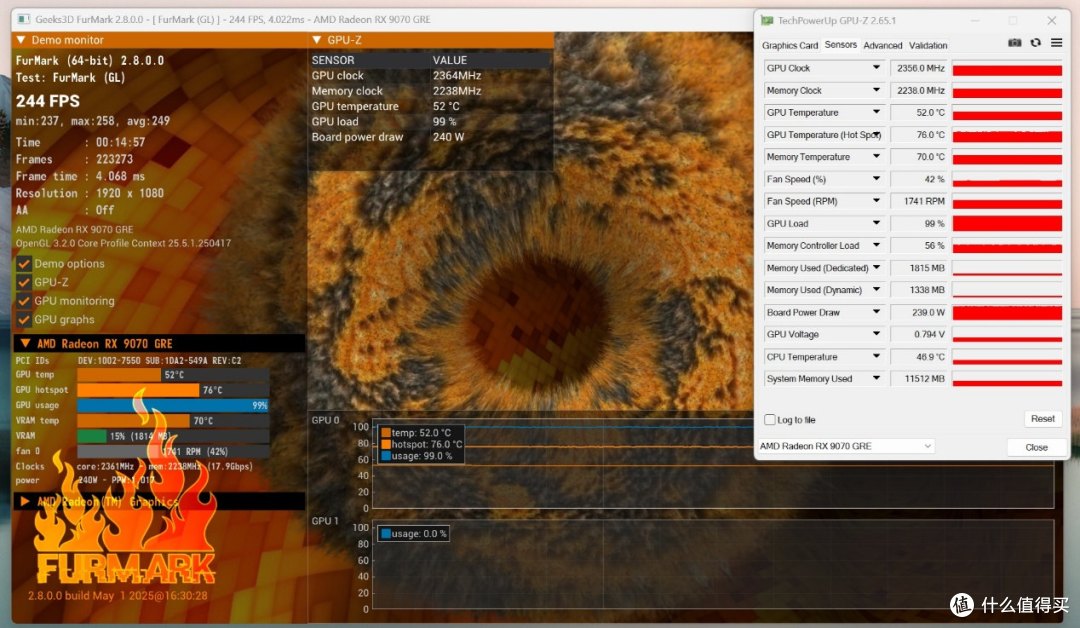Click the GPU Clock red graph bar

point(1007,68)
